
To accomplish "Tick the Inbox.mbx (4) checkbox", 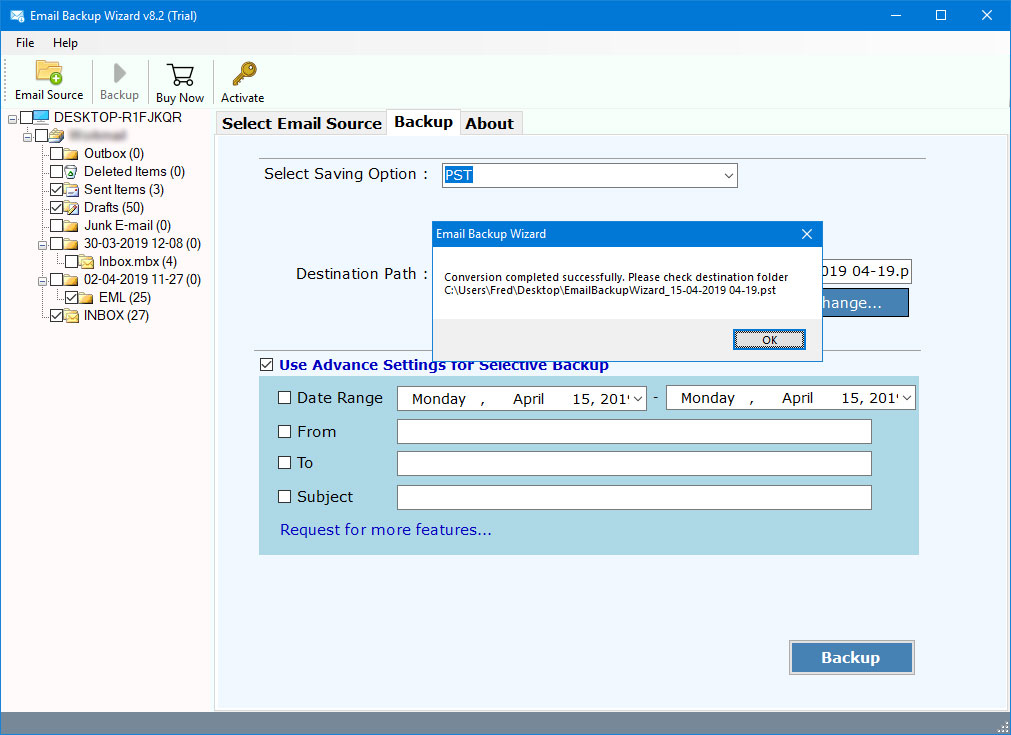I will [x=72, y=262].
